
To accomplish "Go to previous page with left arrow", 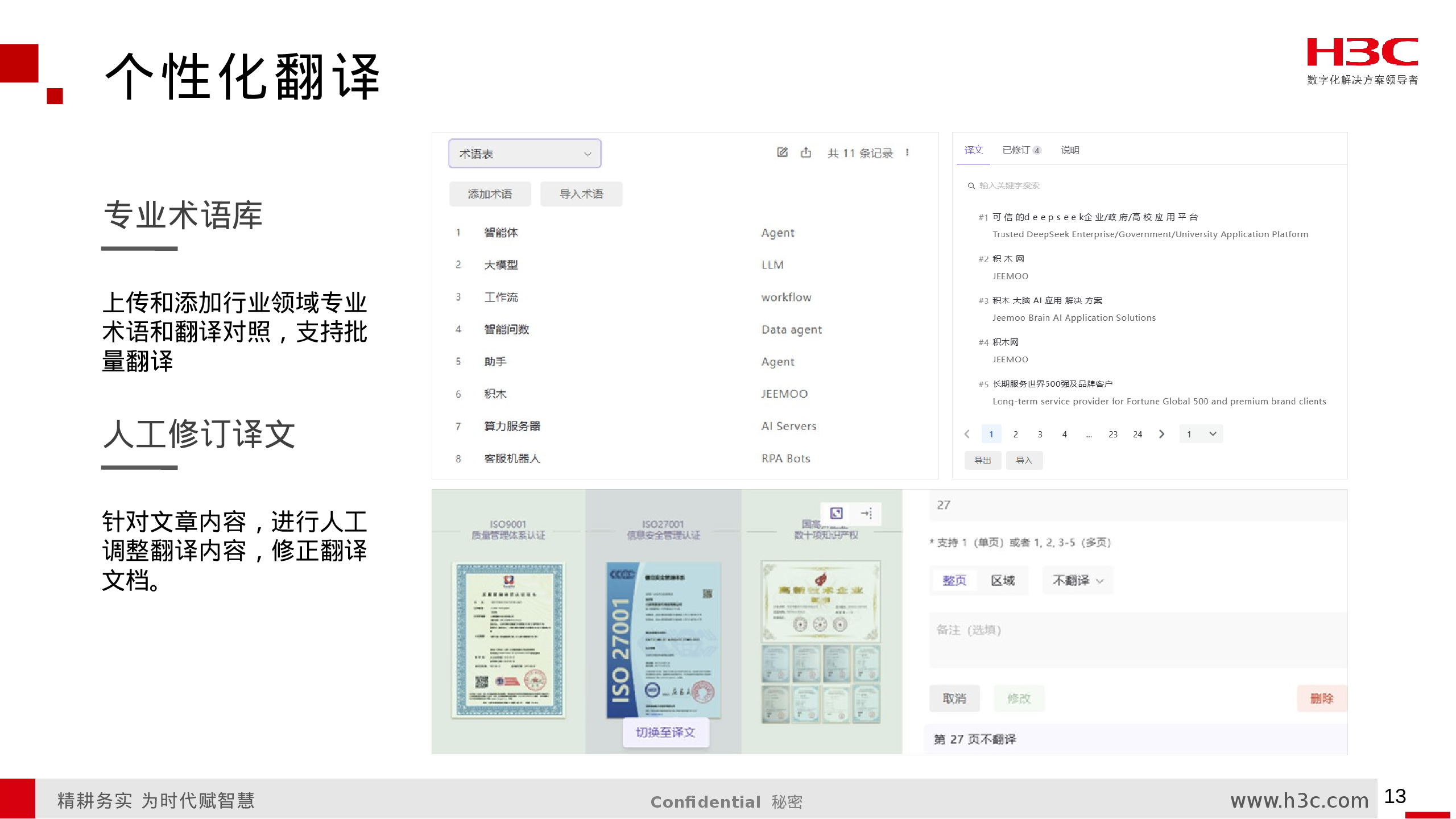I will click(x=967, y=434).
